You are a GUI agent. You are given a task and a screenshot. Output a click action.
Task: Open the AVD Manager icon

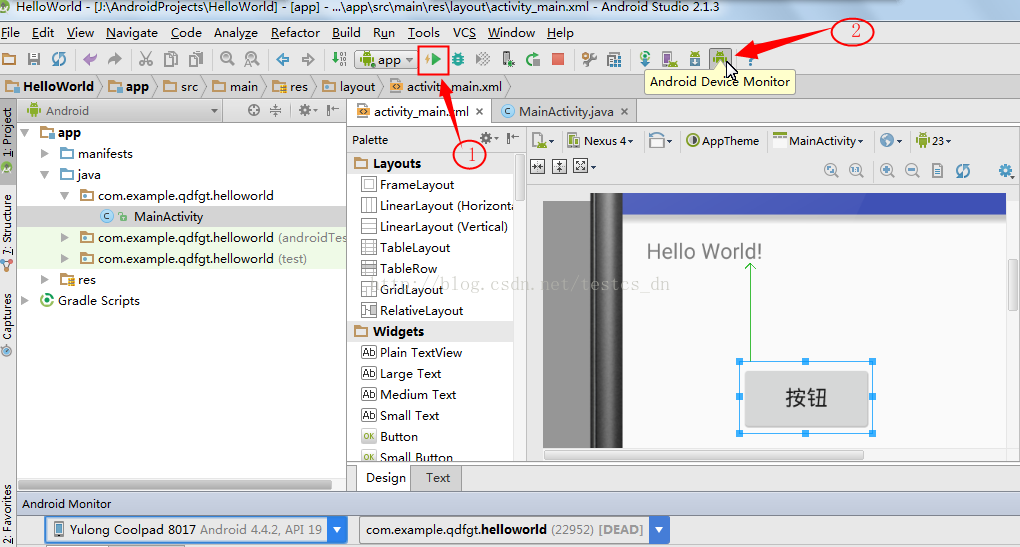[669, 59]
